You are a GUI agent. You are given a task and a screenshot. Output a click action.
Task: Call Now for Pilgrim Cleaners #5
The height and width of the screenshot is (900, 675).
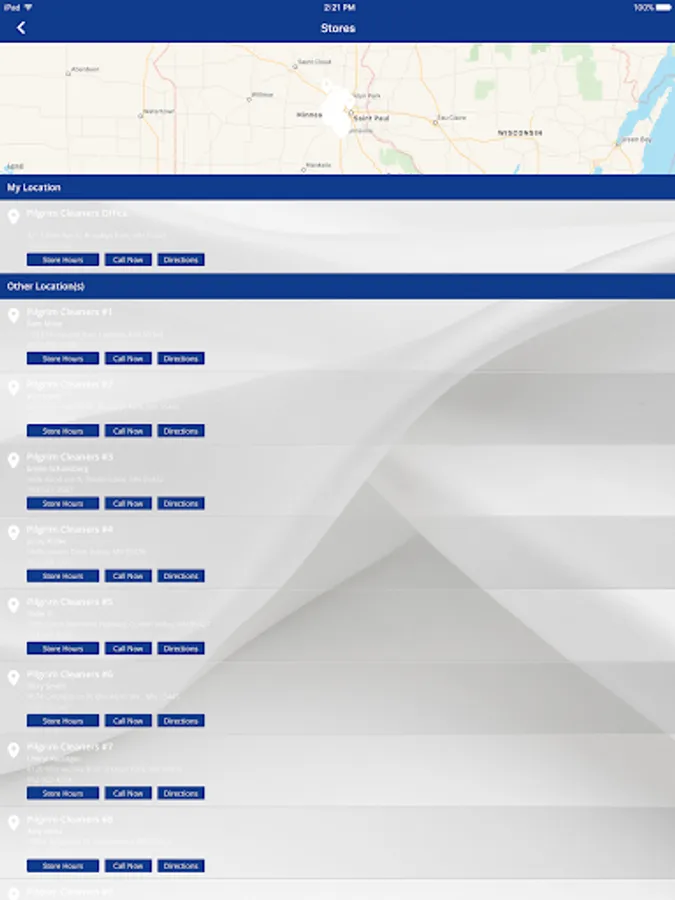pos(128,648)
